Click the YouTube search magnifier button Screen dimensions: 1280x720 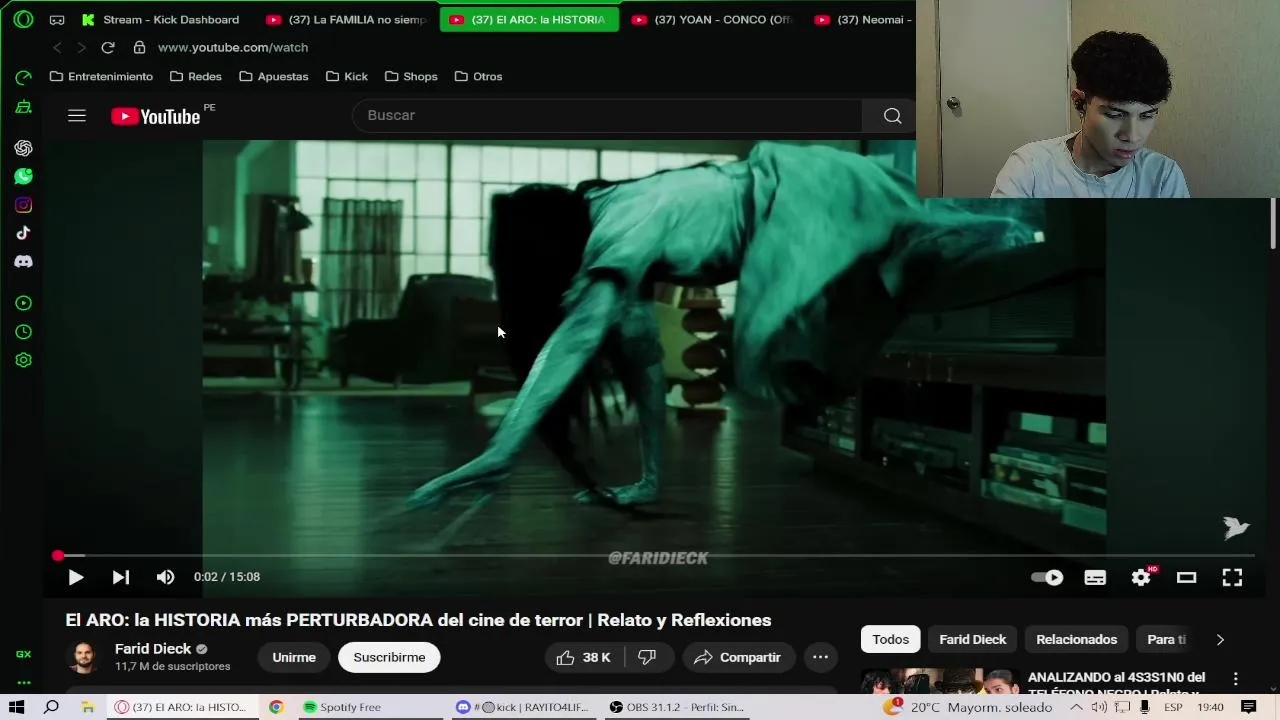(x=892, y=116)
